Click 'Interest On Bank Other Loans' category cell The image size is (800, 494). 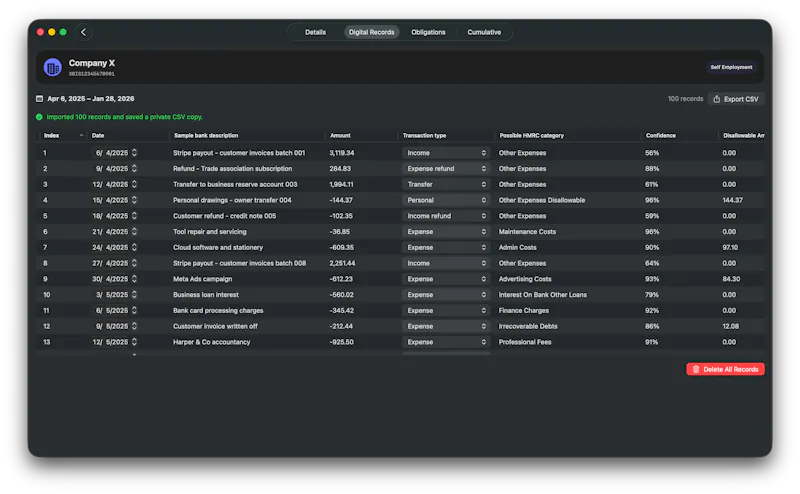coord(542,295)
